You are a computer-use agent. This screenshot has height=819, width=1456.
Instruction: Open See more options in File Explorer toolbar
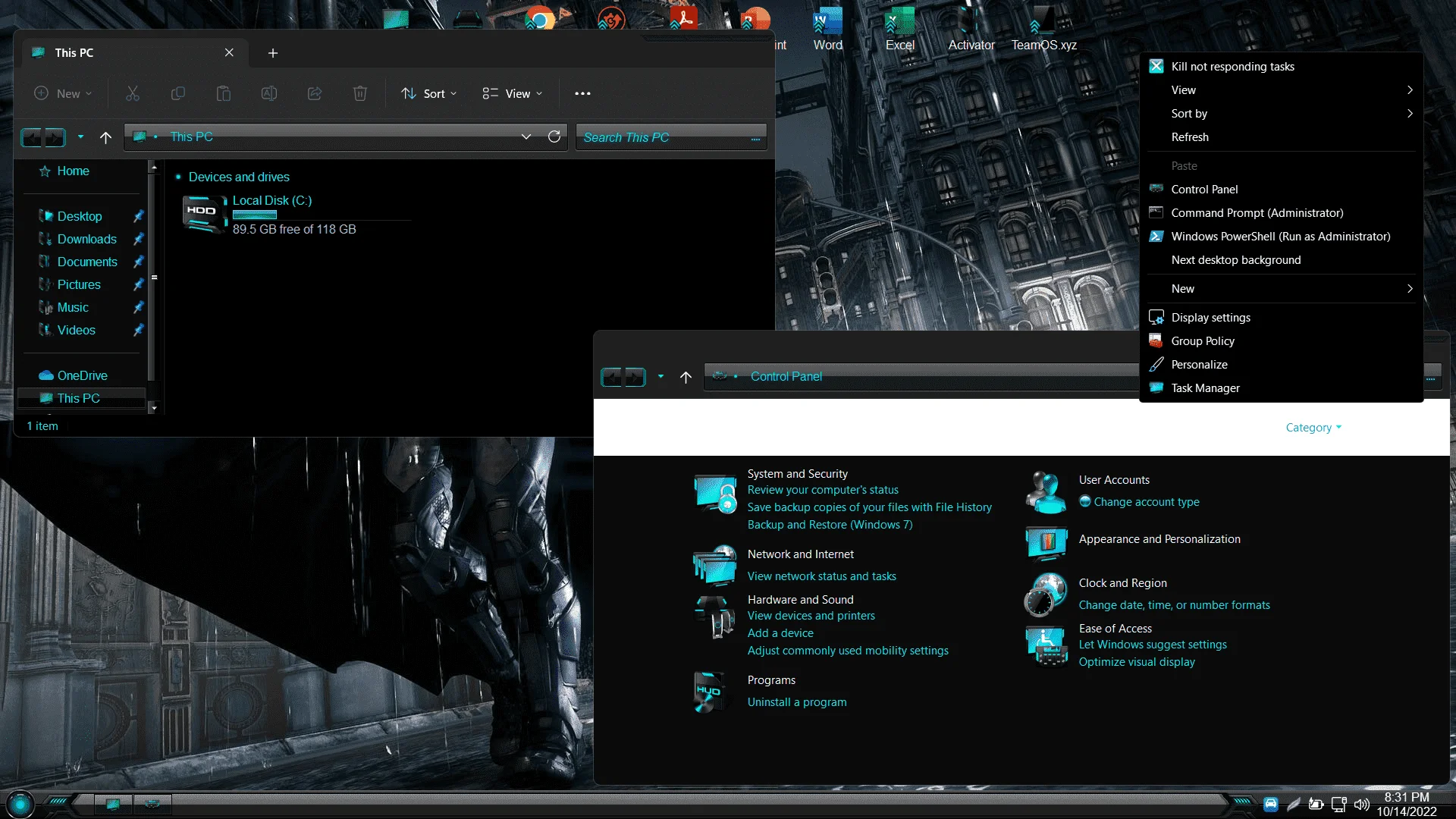[582, 93]
